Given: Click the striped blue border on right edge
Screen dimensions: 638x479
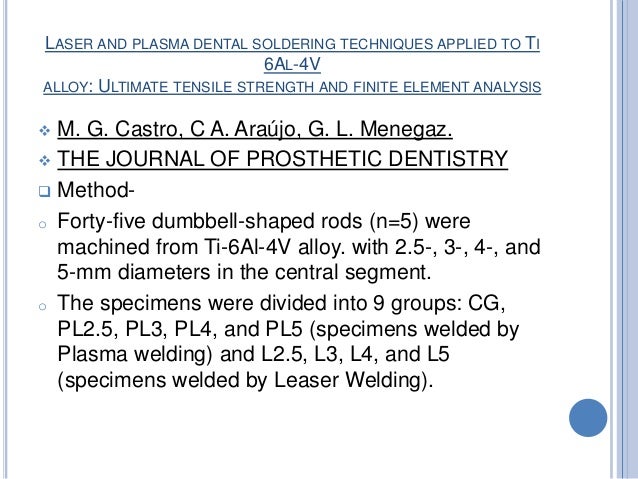Looking at the screenshot, I should (624, 239).
